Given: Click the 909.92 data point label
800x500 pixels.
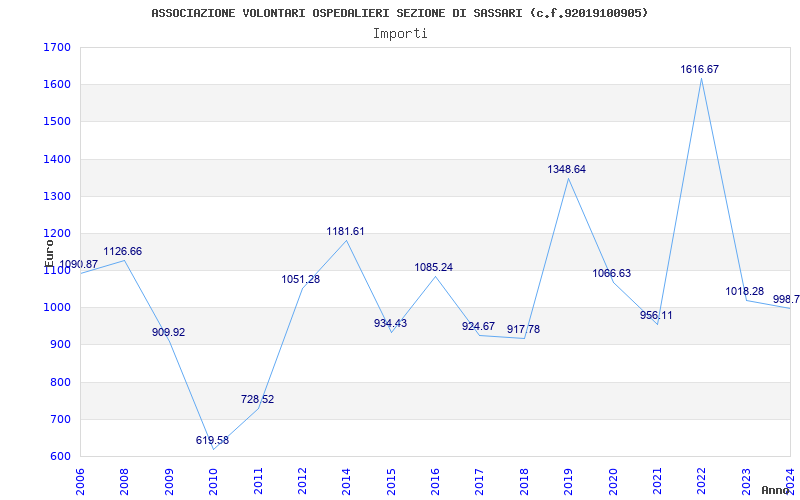Looking at the screenshot, I should pos(168,333).
